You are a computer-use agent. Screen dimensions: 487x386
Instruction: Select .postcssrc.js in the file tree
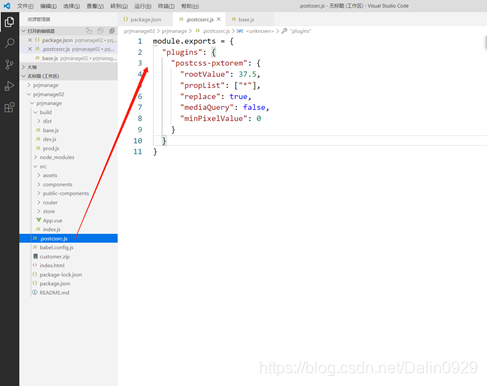click(x=68, y=238)
